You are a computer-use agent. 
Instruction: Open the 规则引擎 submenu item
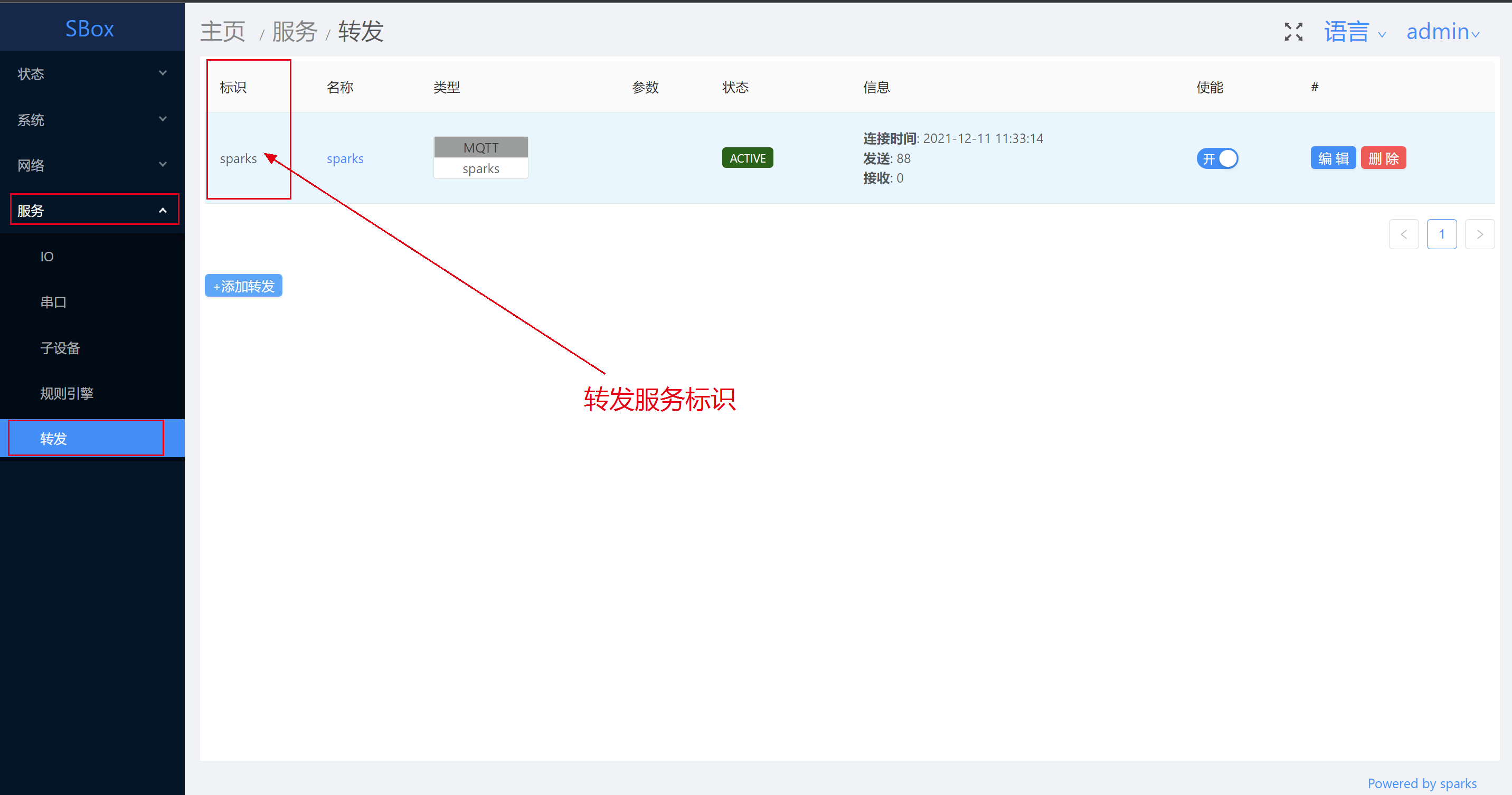[x=67, y=393]
